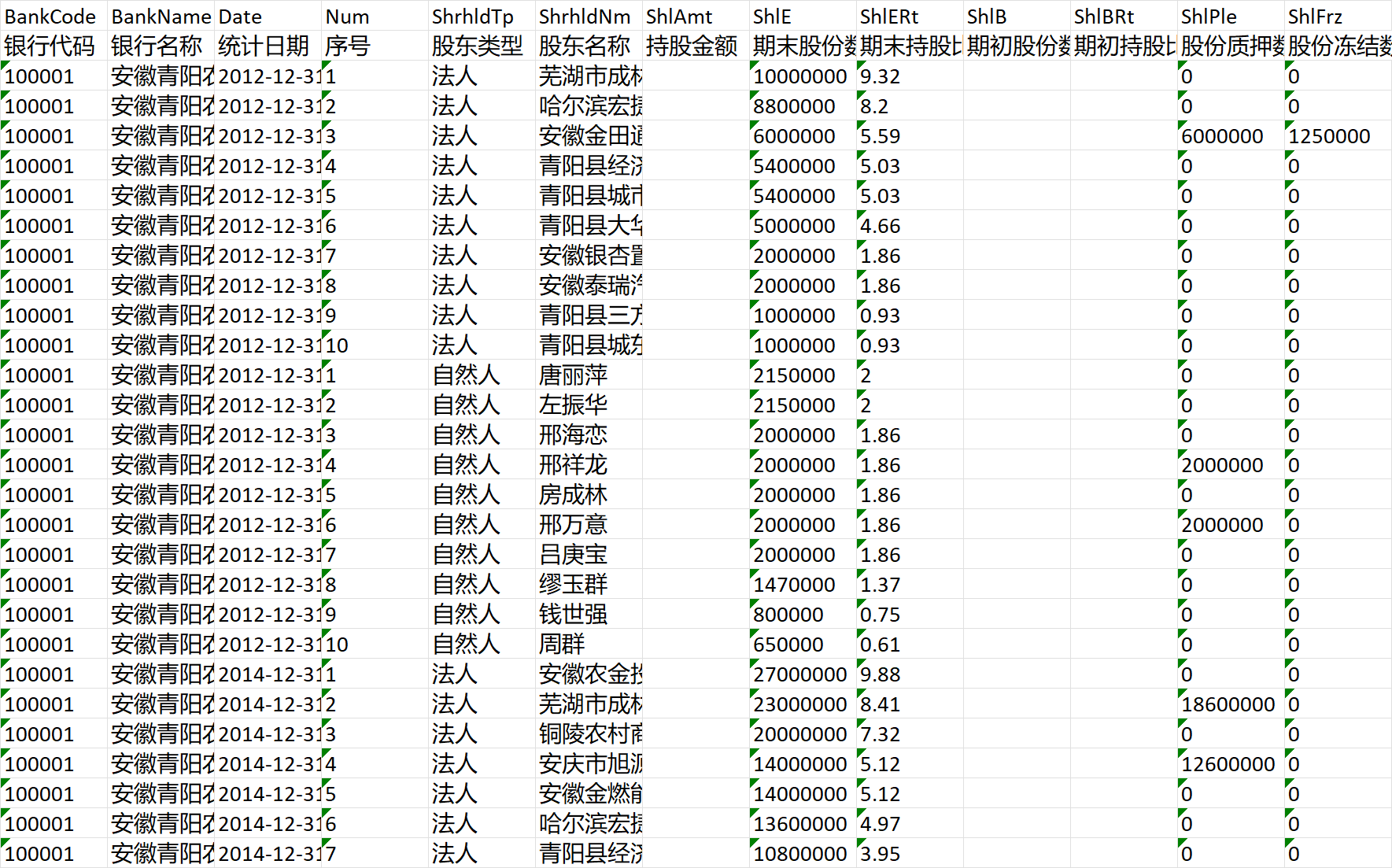Viewport: 1392px width, 868px height.
Task: Select shareholder name 钱世强
Action: click(x=589, y=614)
